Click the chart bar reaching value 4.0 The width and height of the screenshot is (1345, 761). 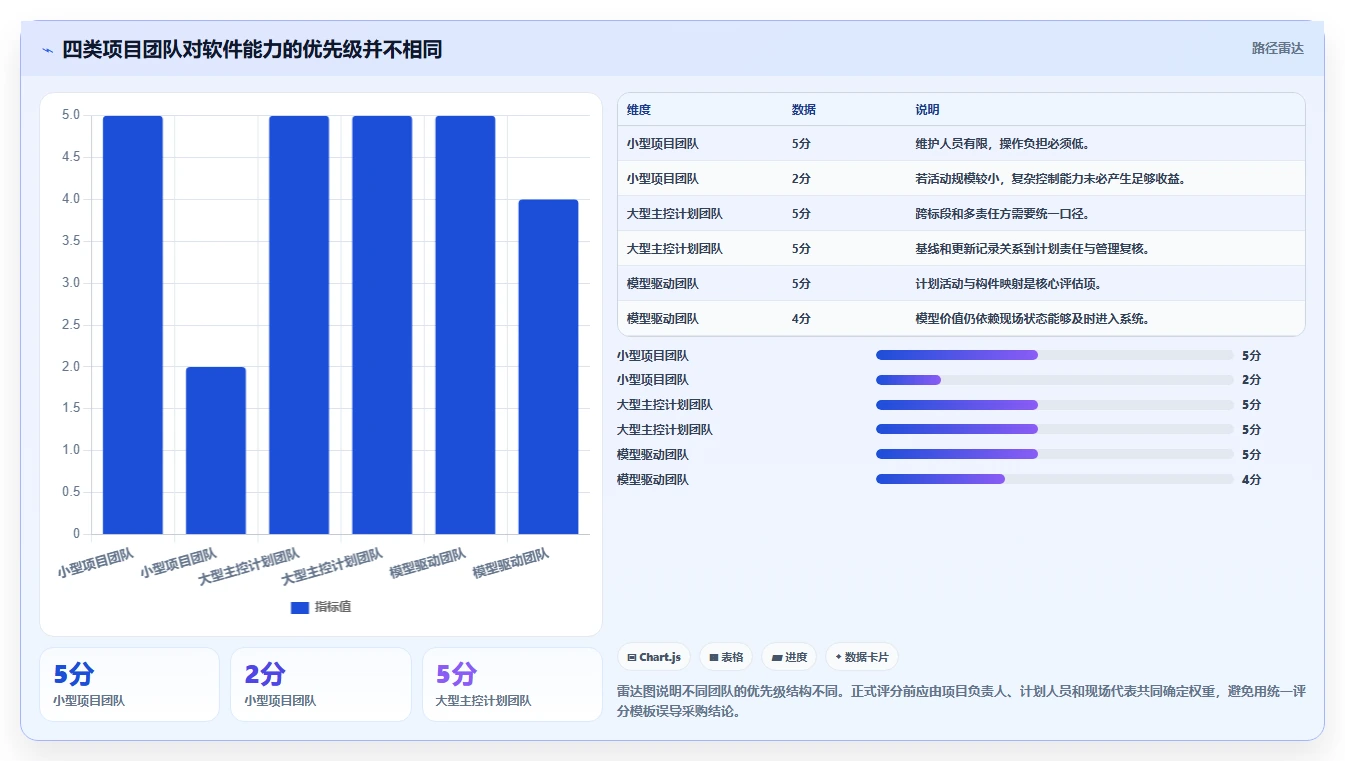click(x=548, y=366)
